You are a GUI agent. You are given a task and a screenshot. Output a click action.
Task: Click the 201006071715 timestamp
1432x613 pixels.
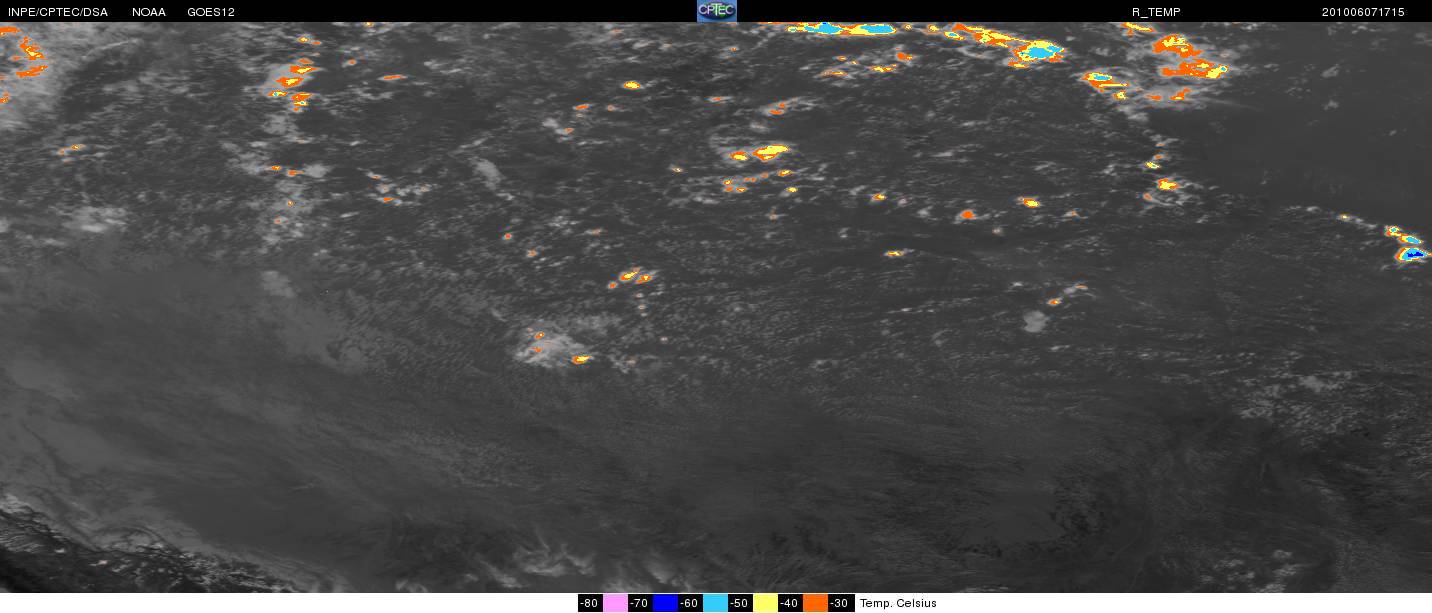1363,12
